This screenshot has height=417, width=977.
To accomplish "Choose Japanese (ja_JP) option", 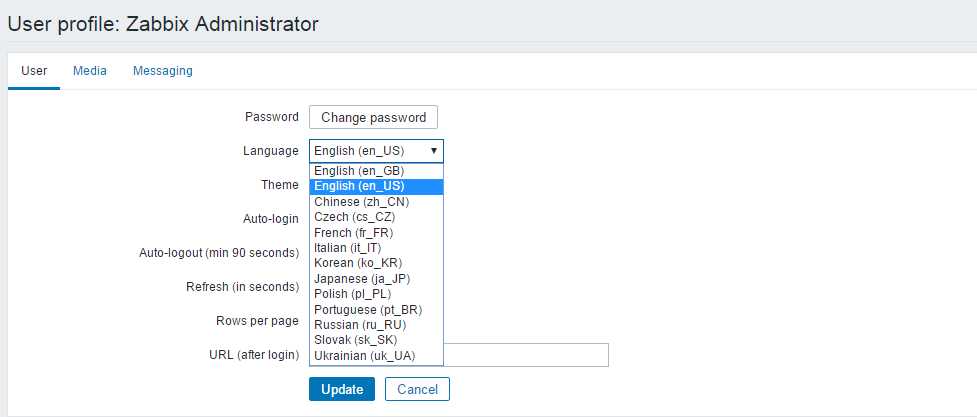I will tap(376, 279).
